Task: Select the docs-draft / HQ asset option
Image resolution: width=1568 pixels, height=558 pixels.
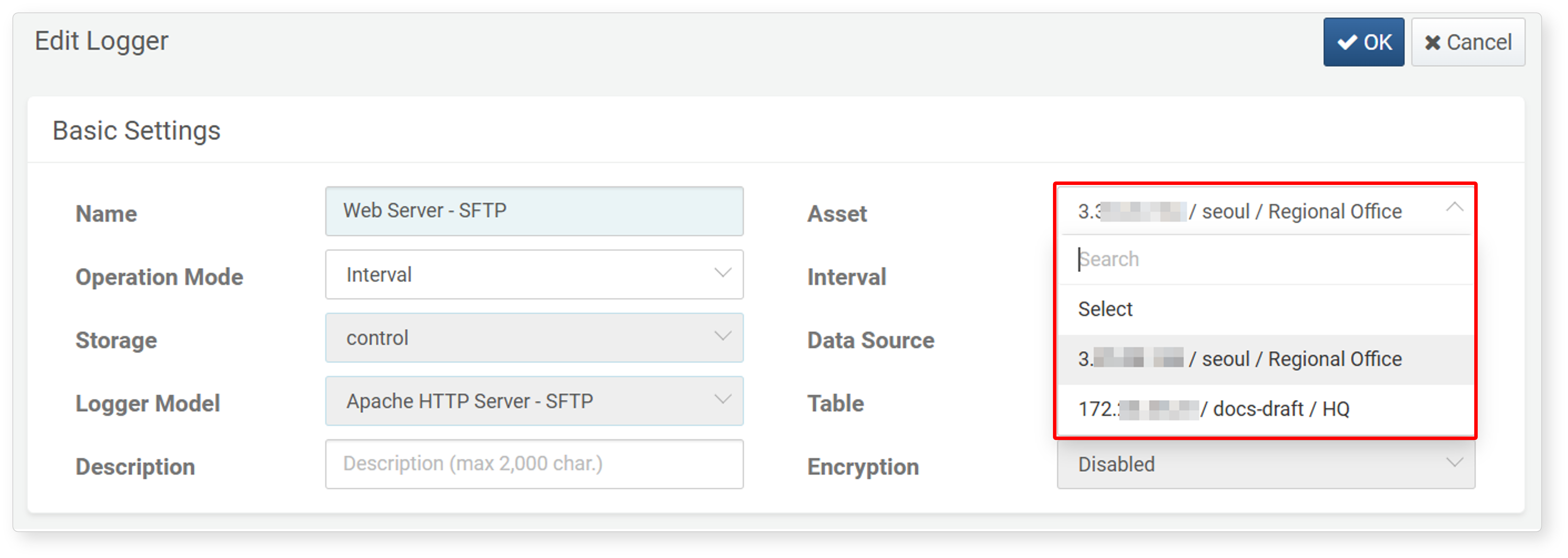Action: pos(1266,409)
